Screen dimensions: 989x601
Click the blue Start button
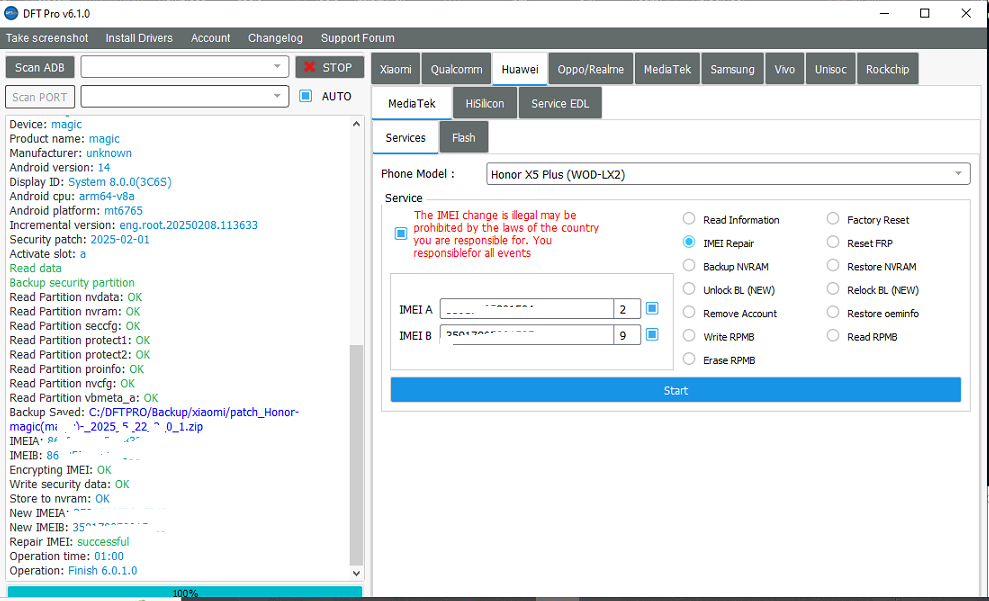pyautogui.click(x=676, y=390)
